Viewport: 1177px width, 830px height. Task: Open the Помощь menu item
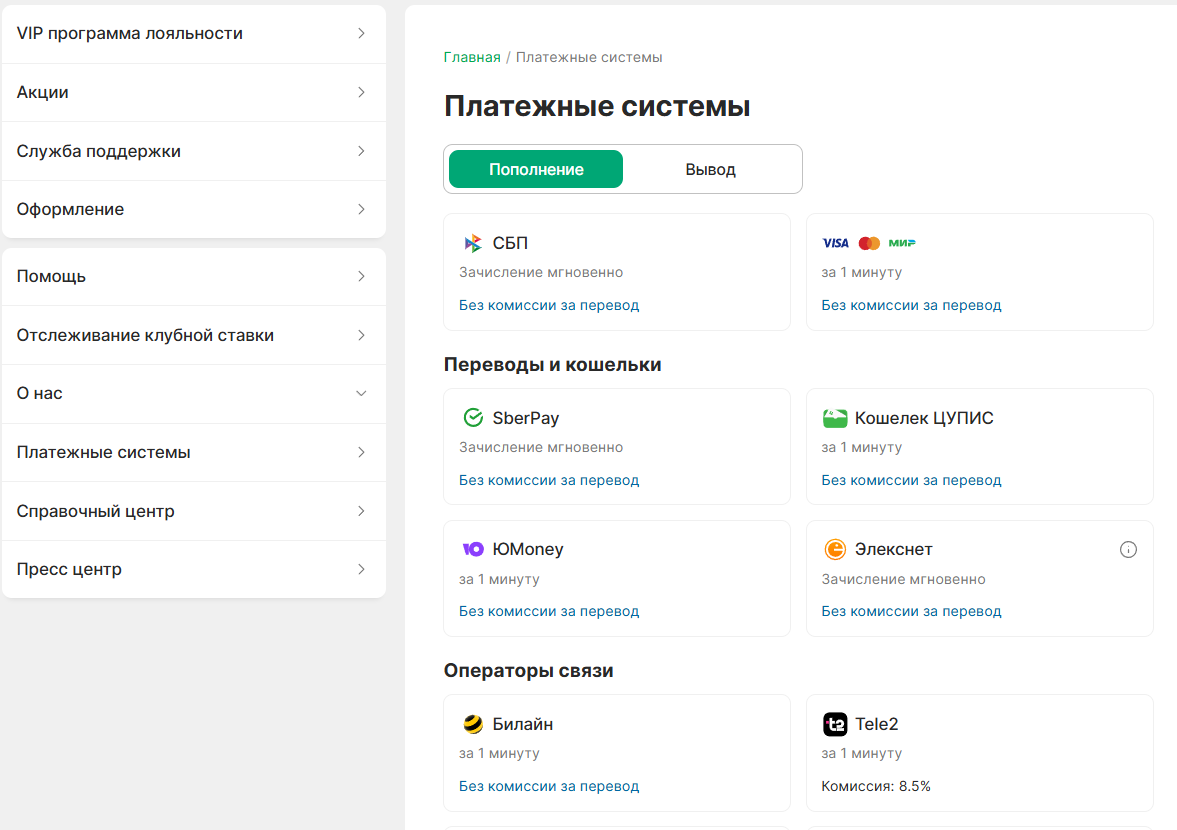194,276
